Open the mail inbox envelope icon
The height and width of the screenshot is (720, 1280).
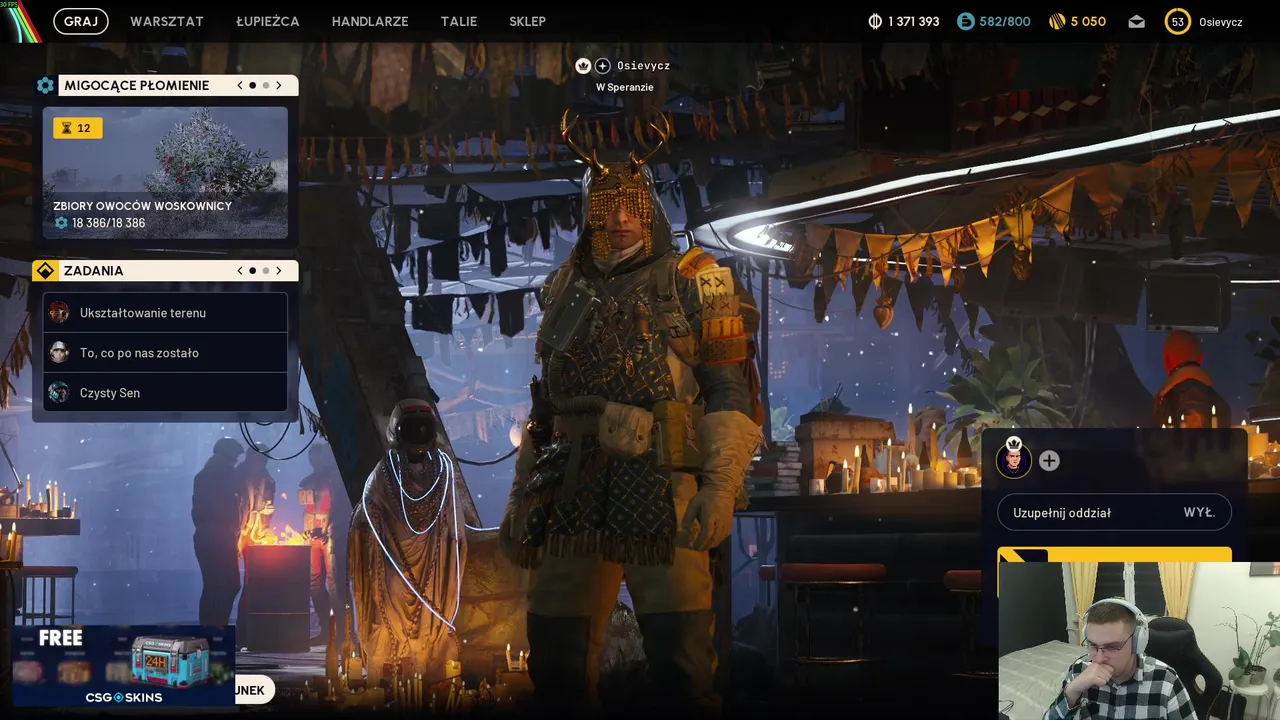(1136, 21)
